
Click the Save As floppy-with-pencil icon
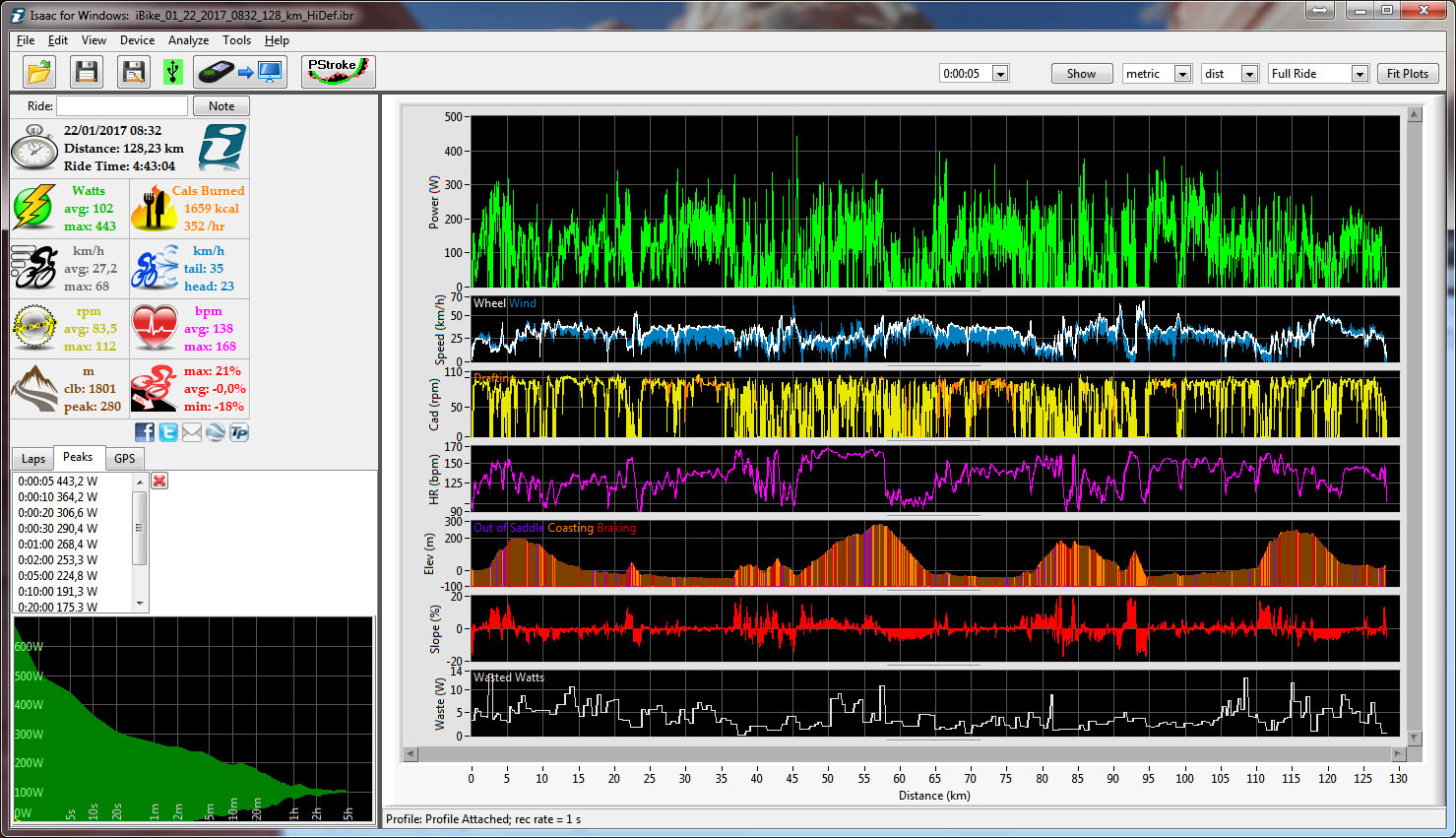(133, 72)
